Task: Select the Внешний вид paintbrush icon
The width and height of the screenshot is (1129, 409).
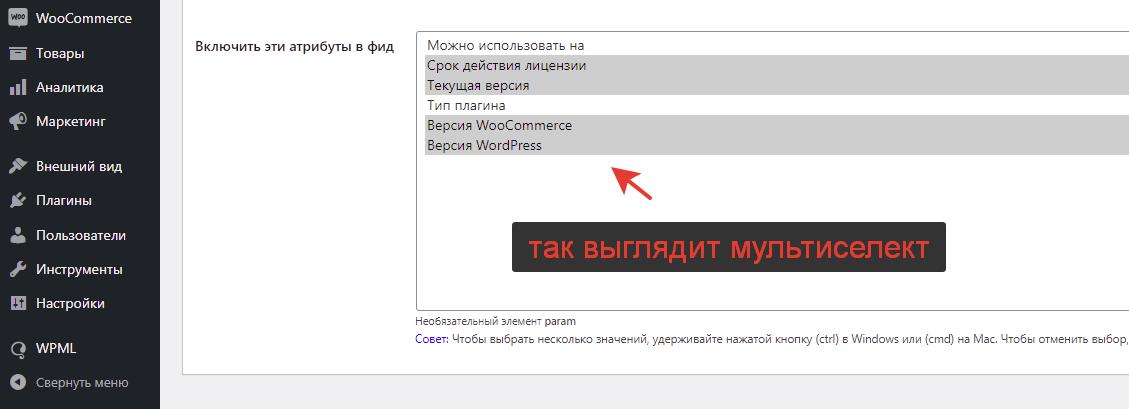Action: click(x=17, y=167)
